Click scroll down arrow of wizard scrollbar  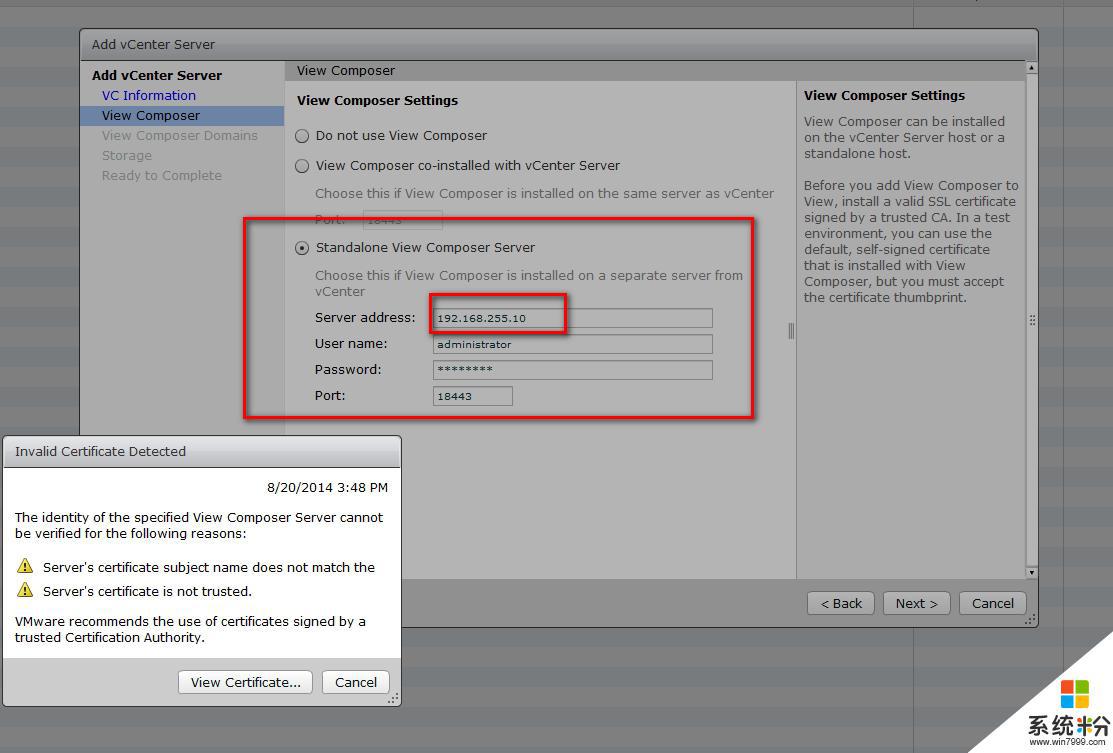pos(1031,572)
